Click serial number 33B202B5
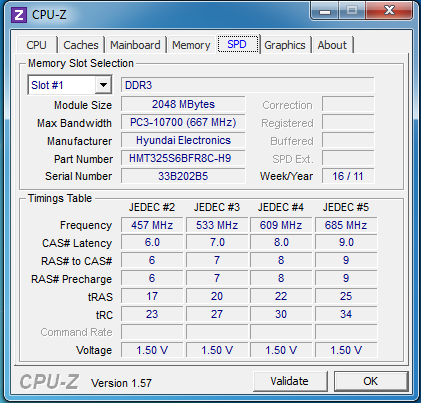This screenshot has height=403, width=421. (x=183, y=176)
